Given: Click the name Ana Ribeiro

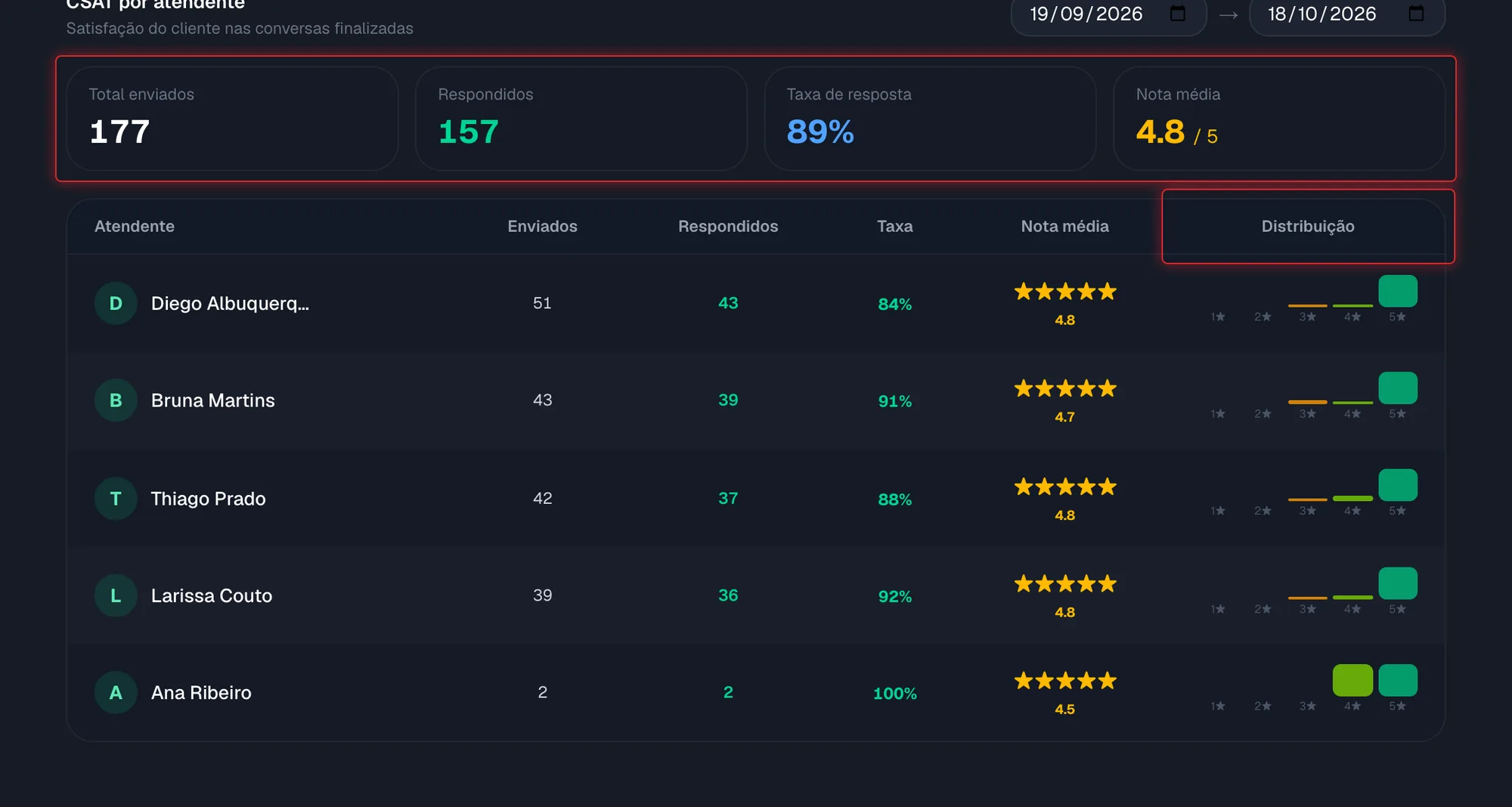Looking at the screenshot, I should pos(201,692).
